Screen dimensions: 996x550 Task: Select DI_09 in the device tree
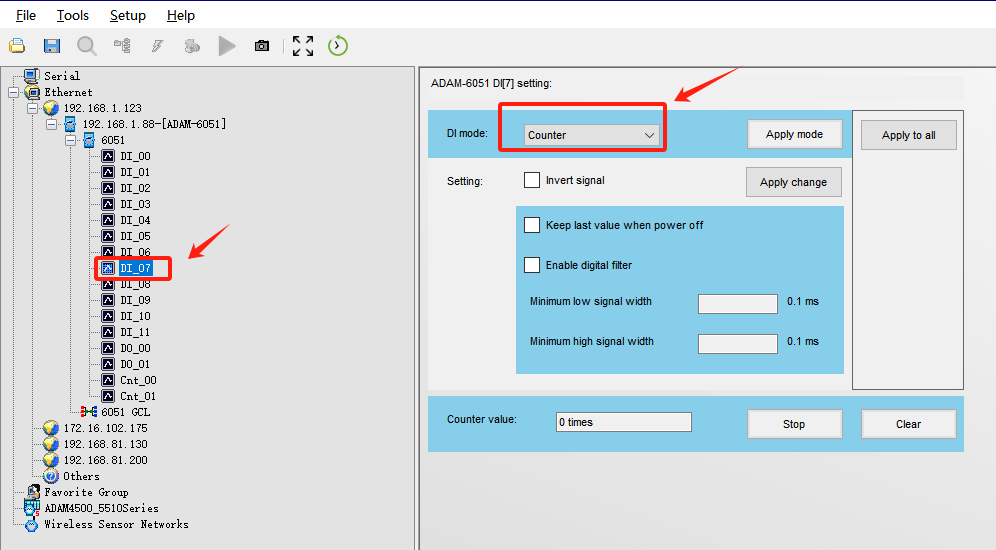pos(135,300)
